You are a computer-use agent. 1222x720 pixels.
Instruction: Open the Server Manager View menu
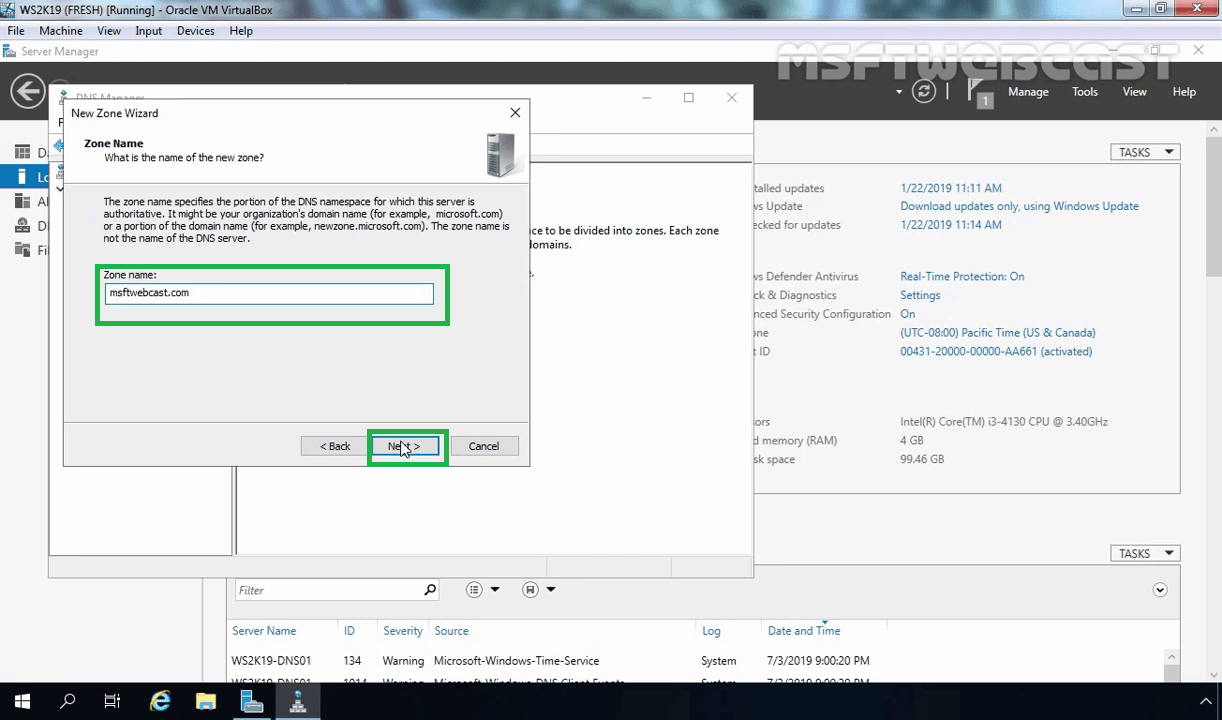pyautogui.click(x=1134, y=91)
